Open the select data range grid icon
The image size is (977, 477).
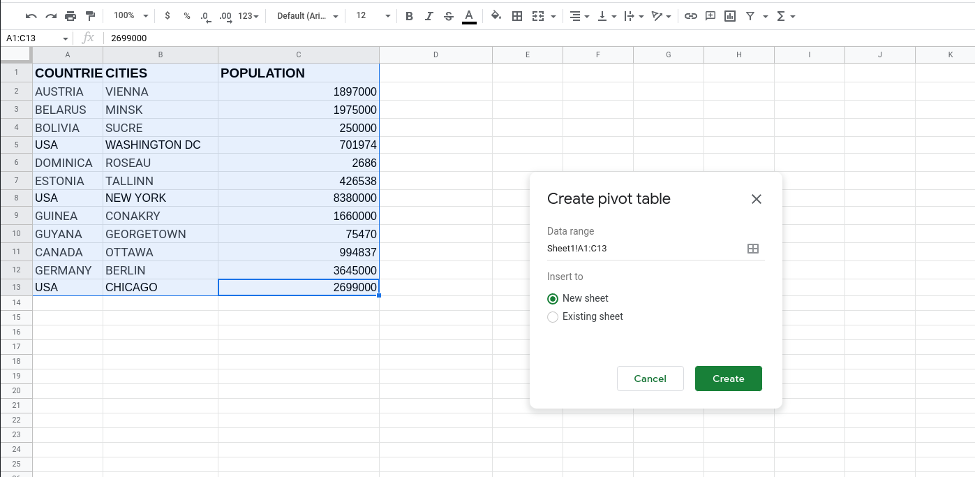753,248
